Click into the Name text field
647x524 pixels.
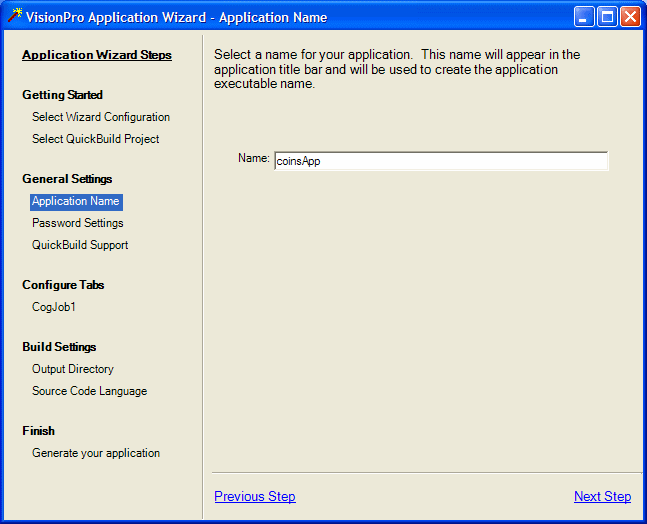tap(440, 161)
